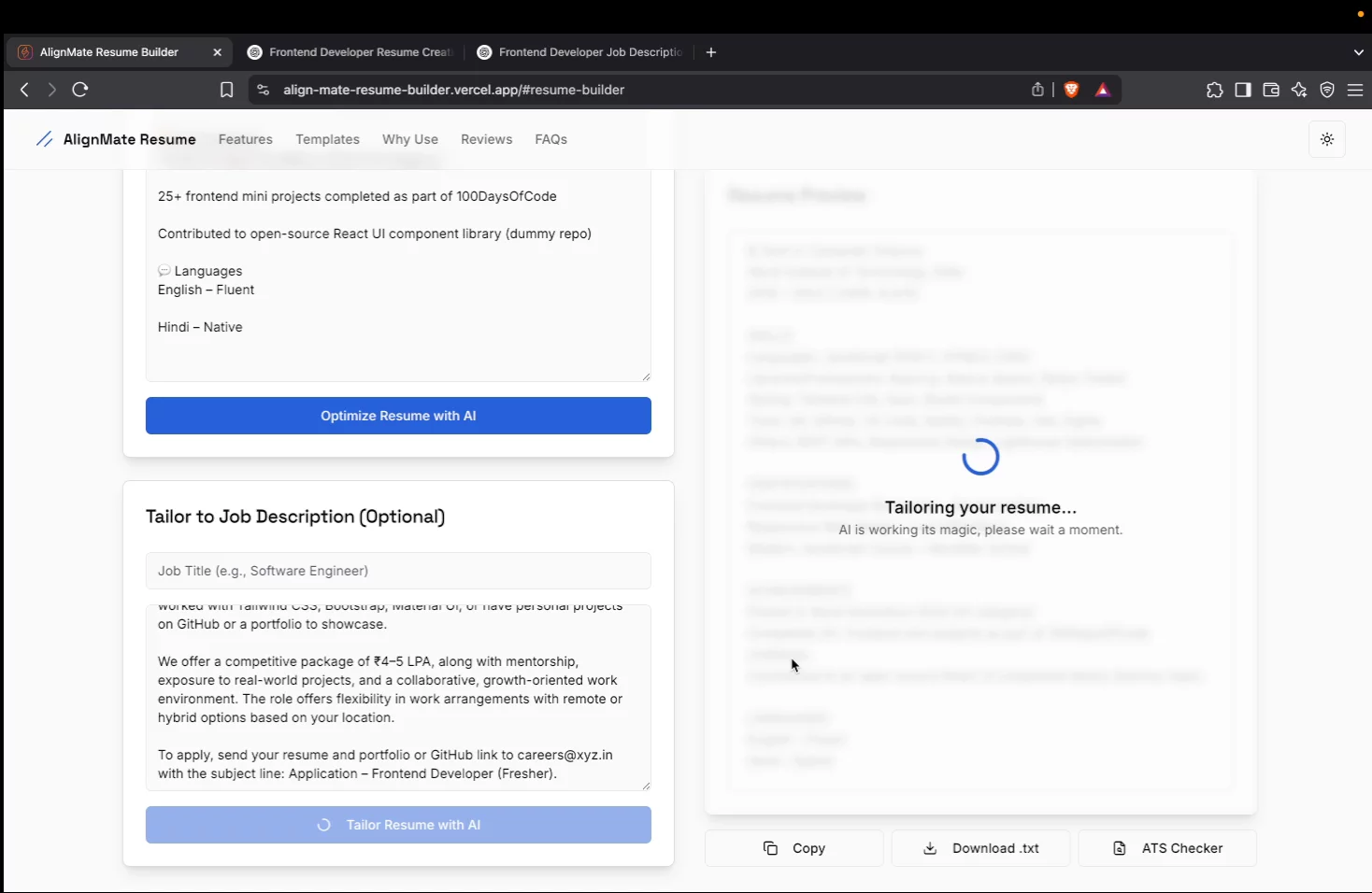Bookmark this page using the bookmark icon
The height and width of the screenshot is (893, 1372).
click(226, 90)
